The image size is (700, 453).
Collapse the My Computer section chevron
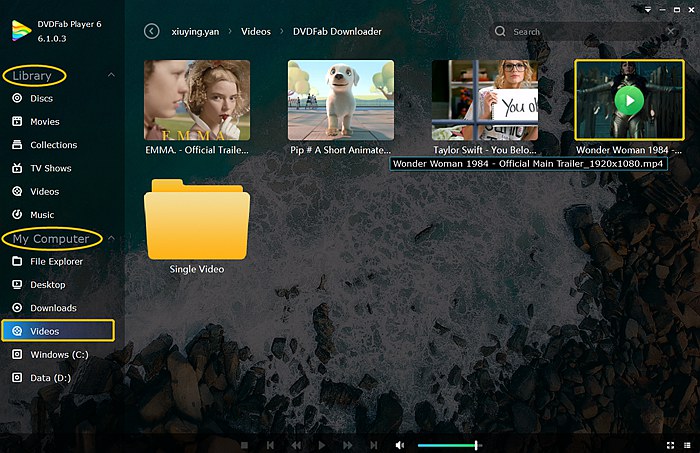(x=111, y=238)
